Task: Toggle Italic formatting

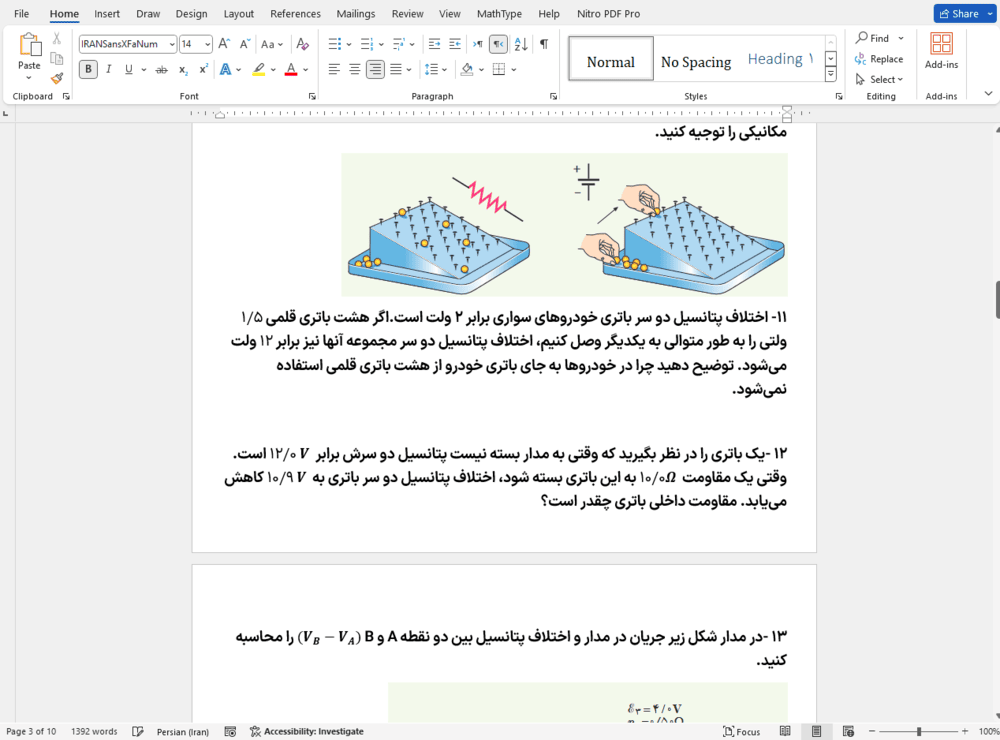Action: coord(109,70)
